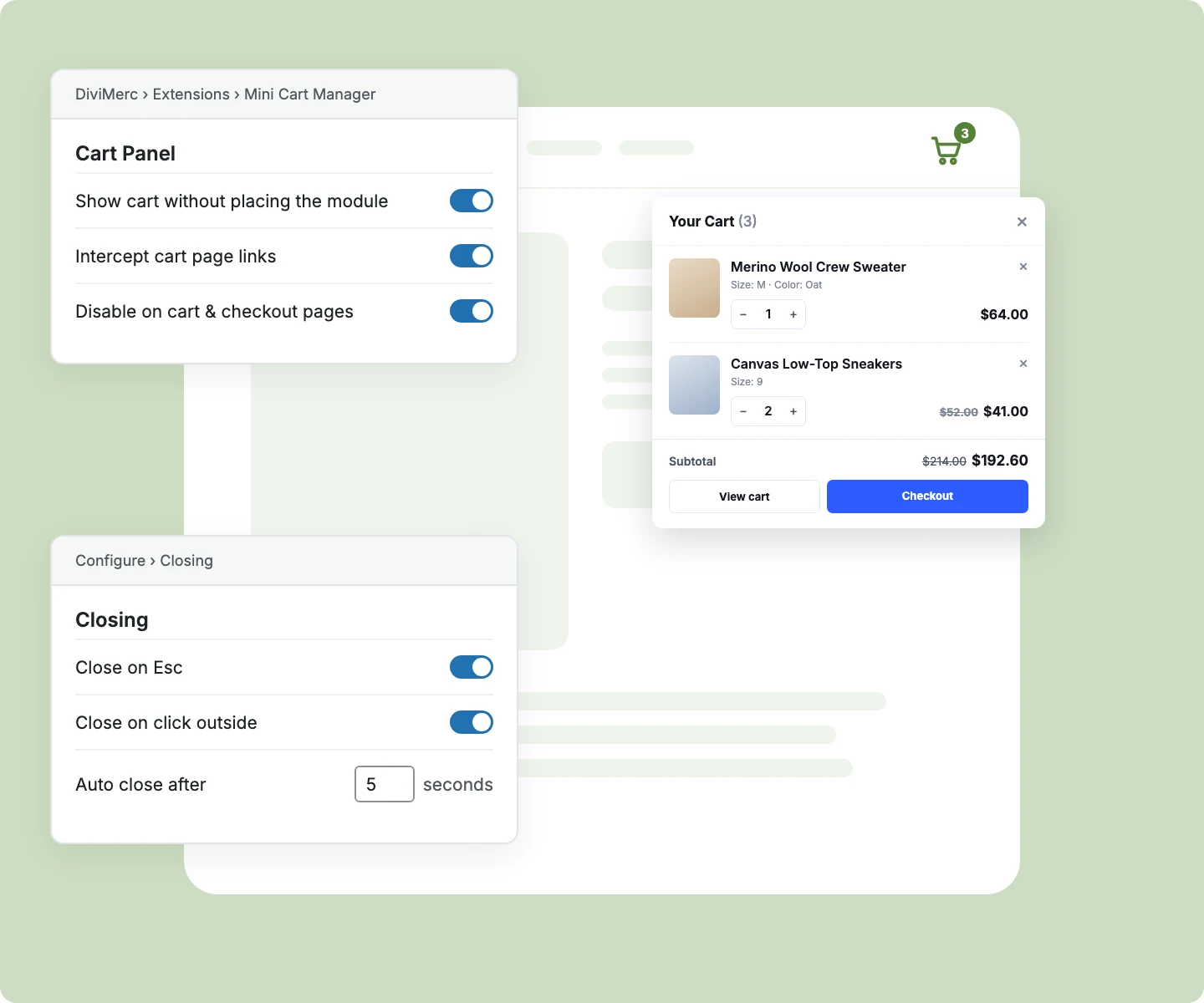Decrease Merino Wool Crew Sweater quantity

[x=743, y=314]
